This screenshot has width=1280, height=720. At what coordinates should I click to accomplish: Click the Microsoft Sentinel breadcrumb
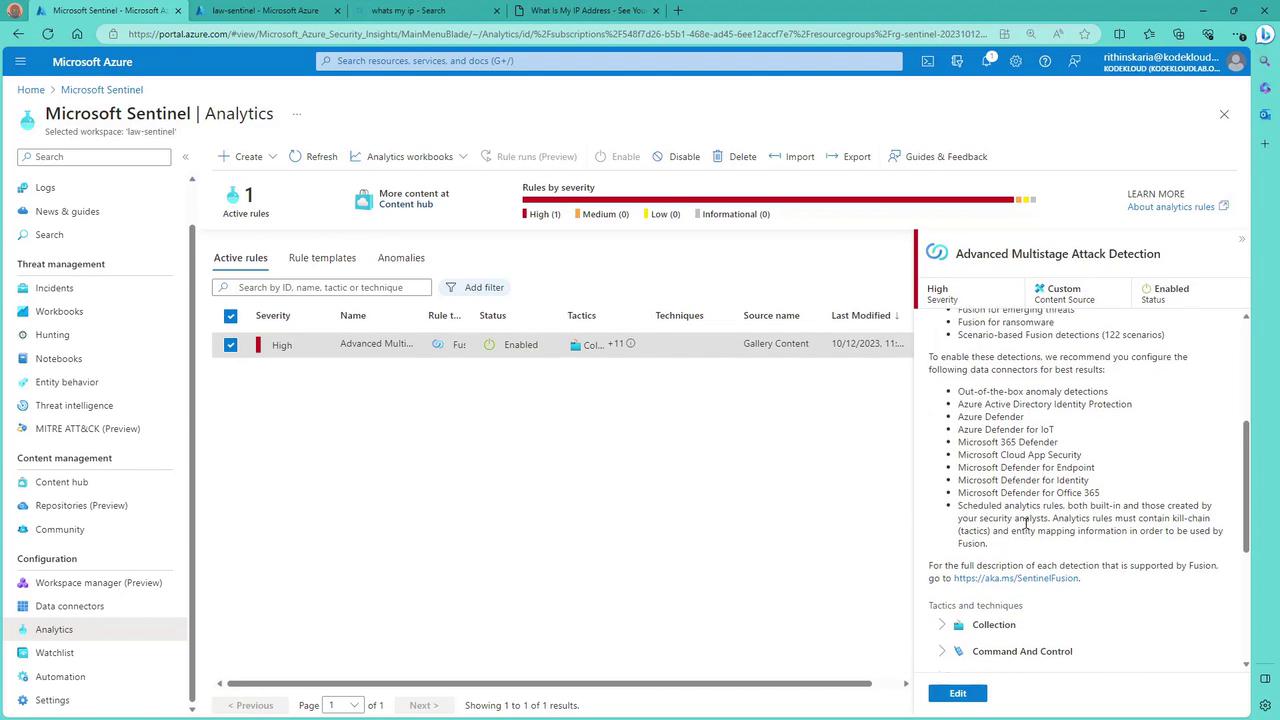(x=102, y=90)
